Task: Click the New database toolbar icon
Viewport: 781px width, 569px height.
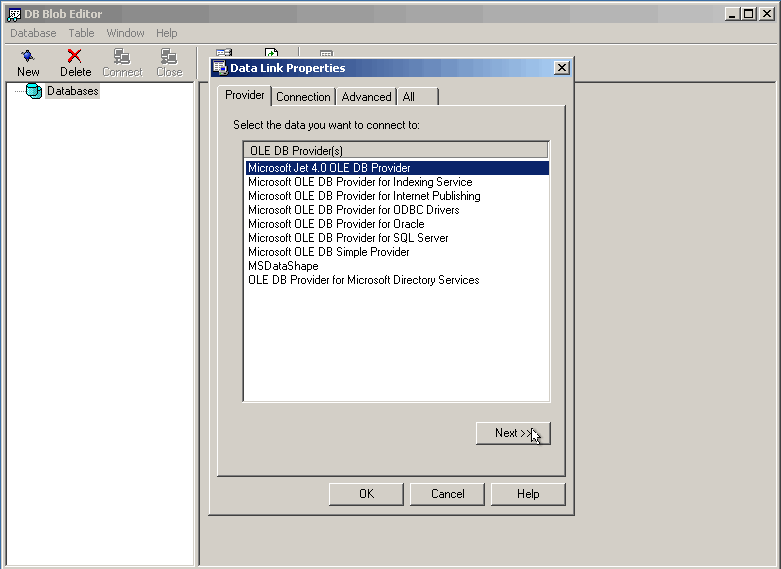Action: coord(28,56)
